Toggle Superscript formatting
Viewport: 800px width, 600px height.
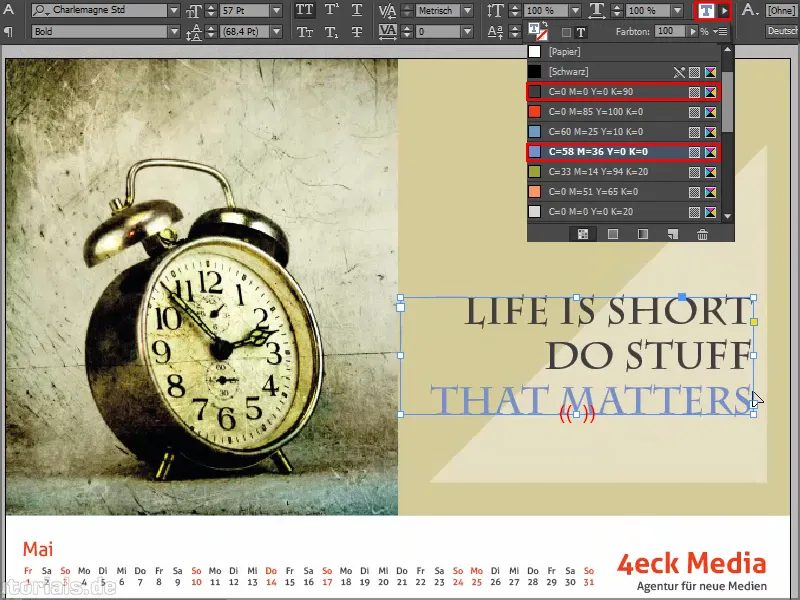331,10
